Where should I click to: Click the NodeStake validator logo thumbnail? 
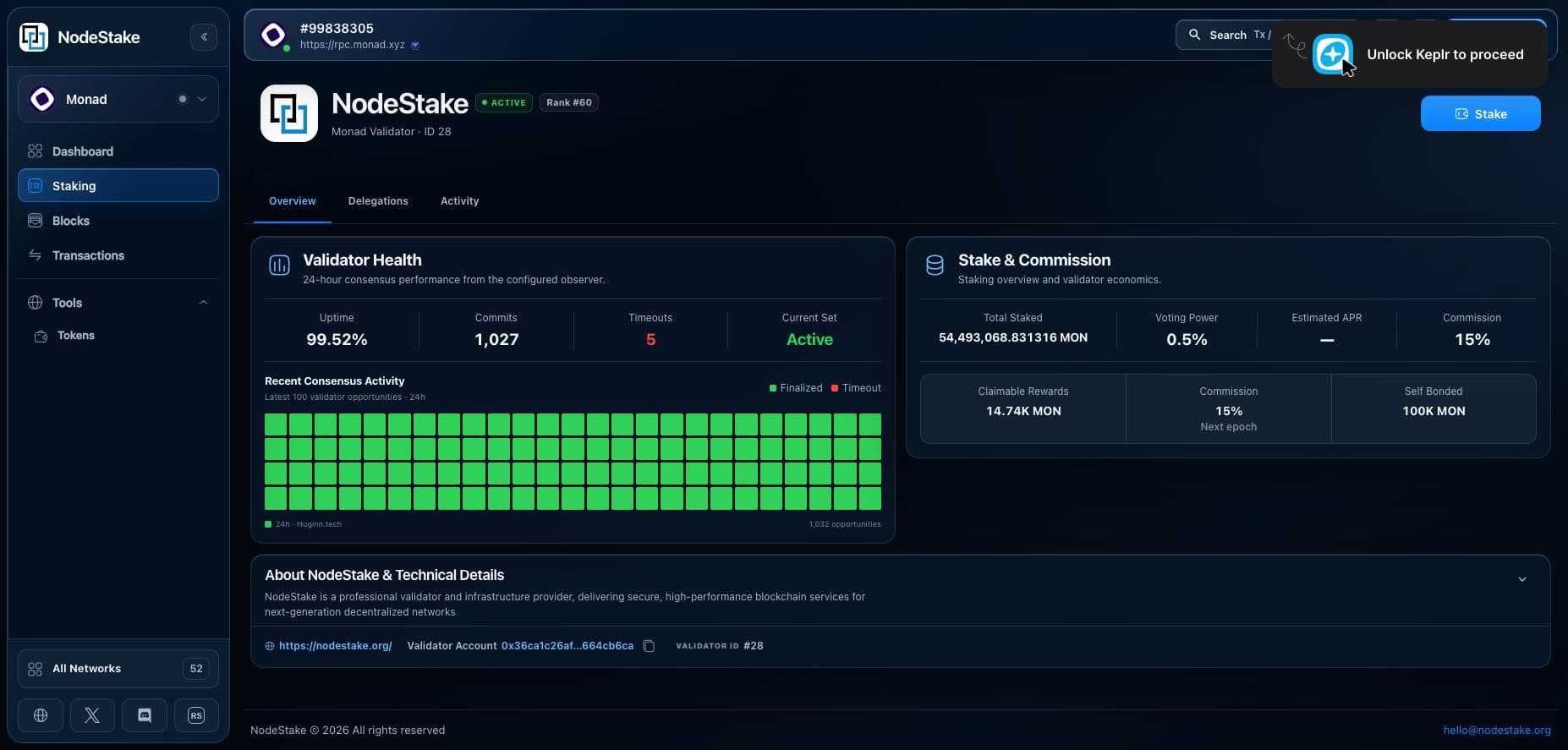289,113
